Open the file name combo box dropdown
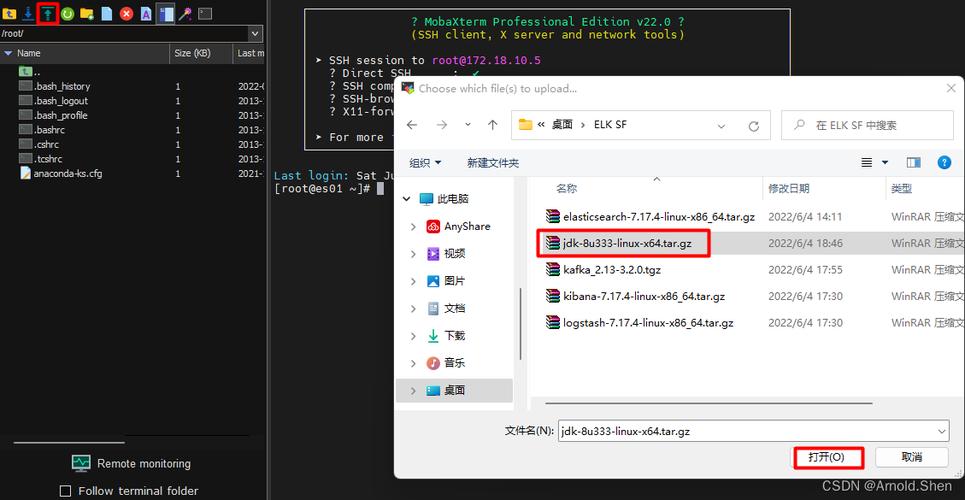The width and height of the screenshot is (965, 500). click(x=941, y=431)
